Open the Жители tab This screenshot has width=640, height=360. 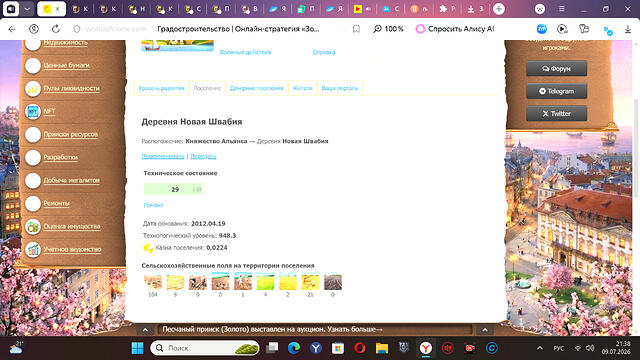click(302, 88)
